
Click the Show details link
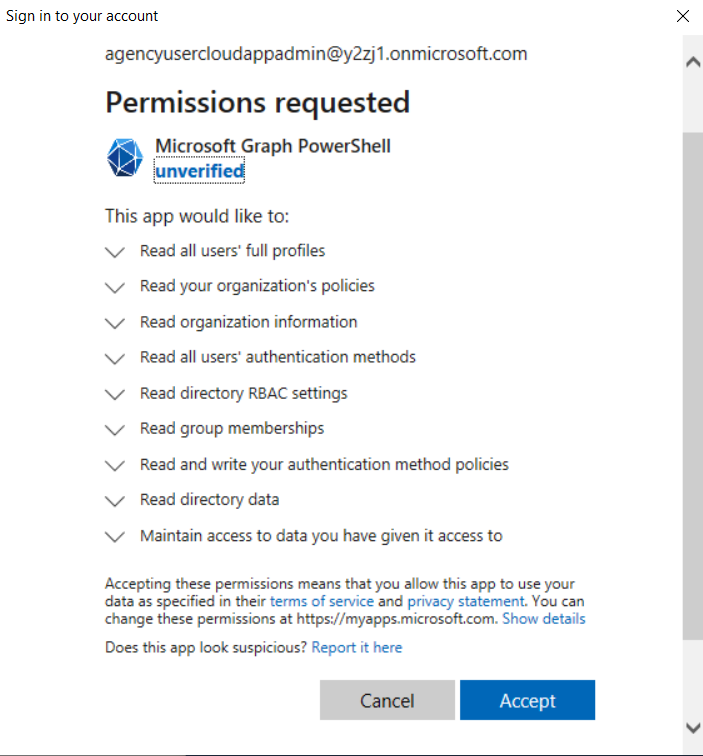(543, 619)
